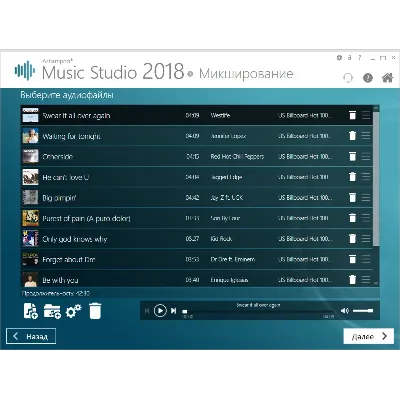Go back with the Назад button
The height and width of the screenshot is (400, 400).
pos(31,336)
